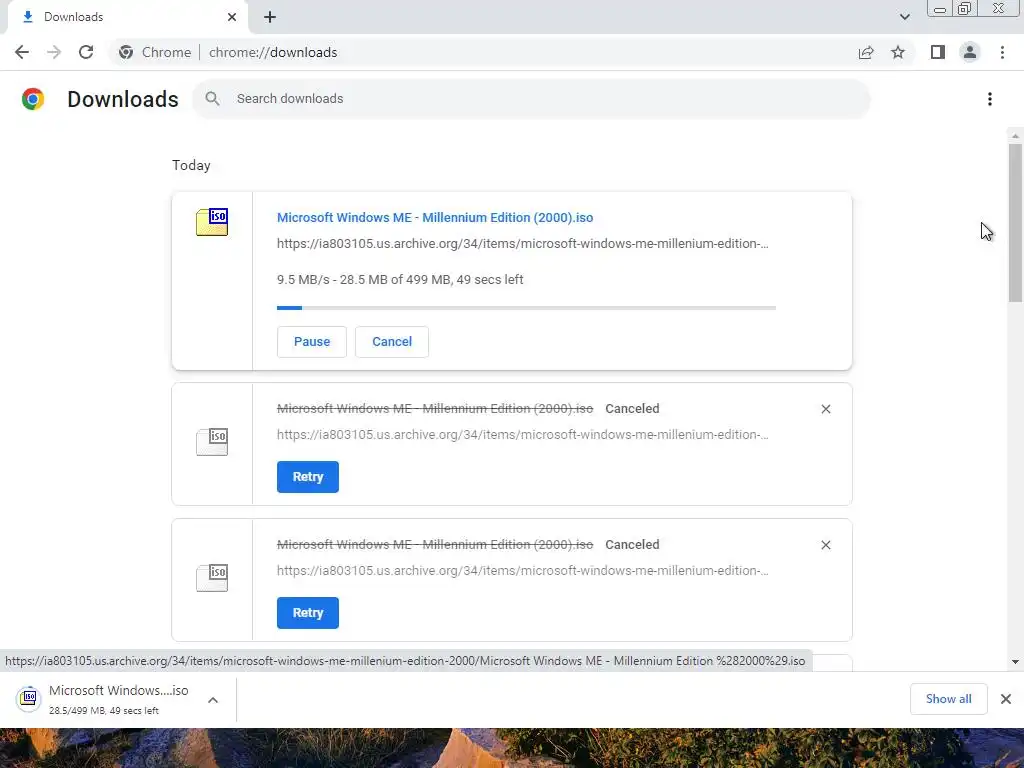Click the gray ISO icon of first canceled download
Image resolution: width=1024 pixels, height=768 pixels.
pyautogui.click(x=212, y=442)
